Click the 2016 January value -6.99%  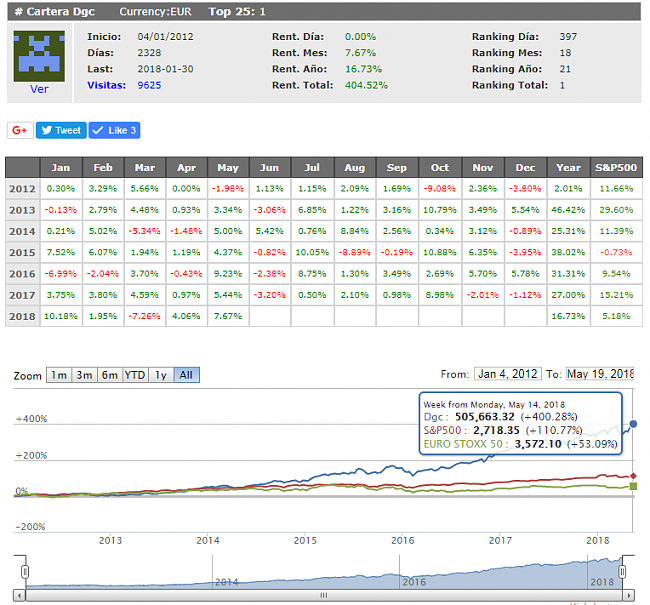(61, 274)
